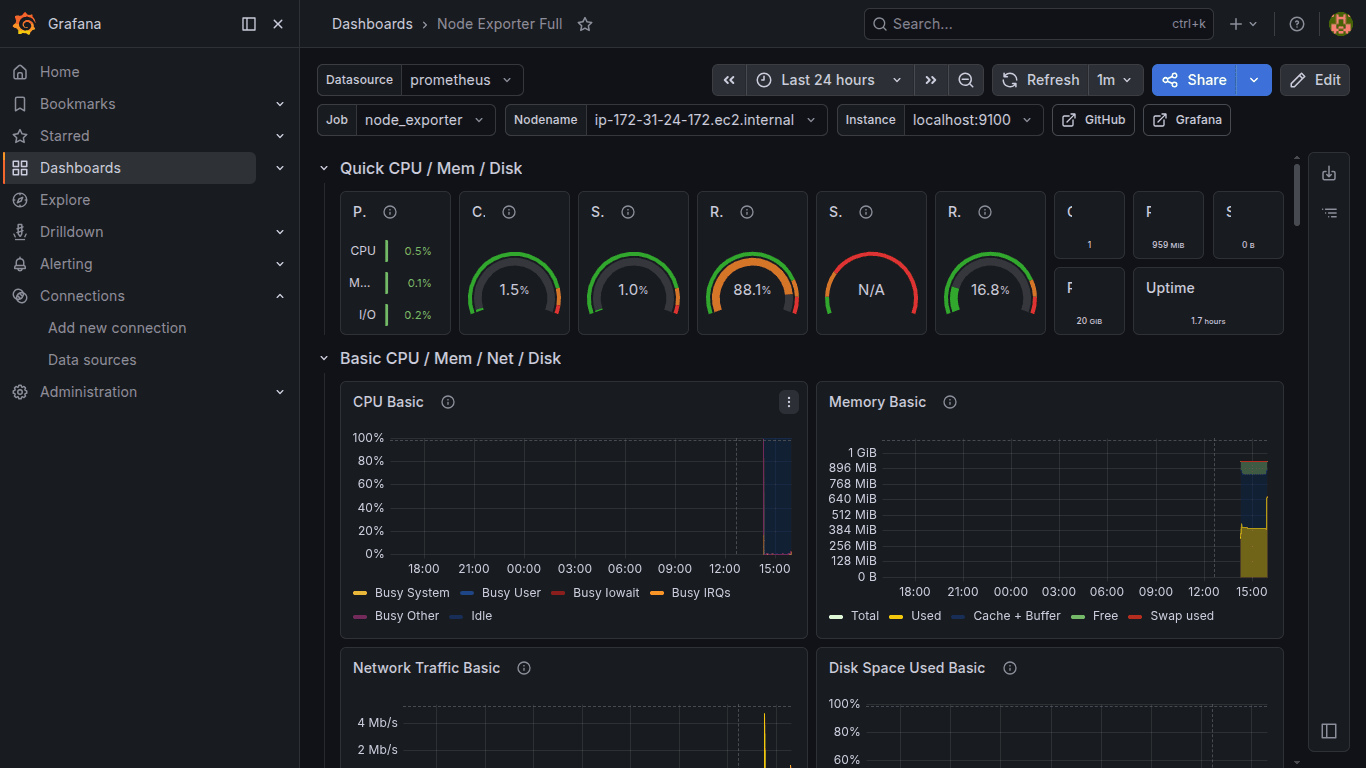
Task: Open the GitHub link button
Action: click(x=1094, y=120)
